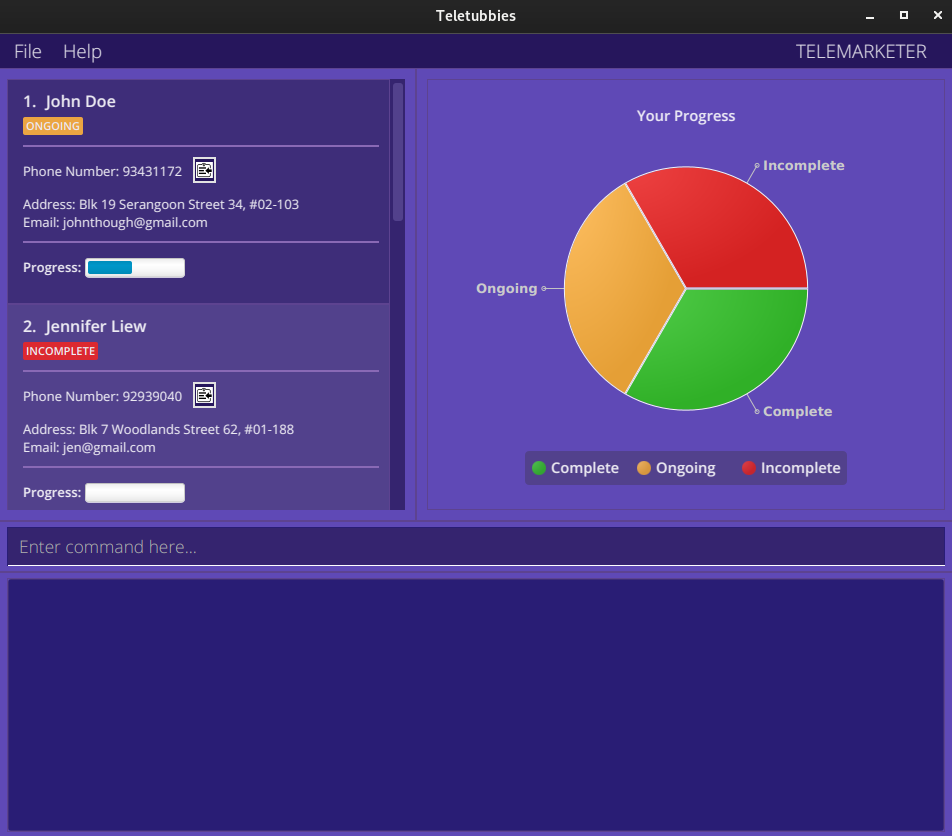Click the red Incomplete legend dot
The image size is (952, 836).
click(x=749, y=468)
